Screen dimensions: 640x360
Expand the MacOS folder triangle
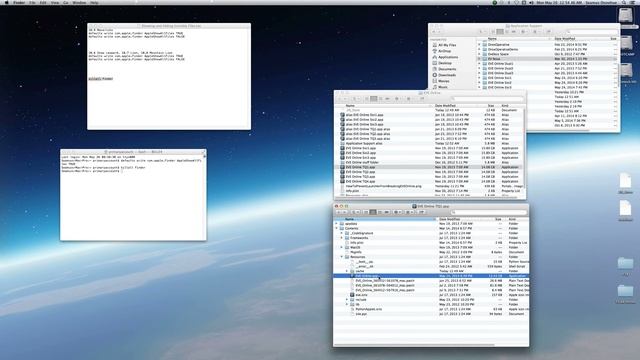pos(342,247)
